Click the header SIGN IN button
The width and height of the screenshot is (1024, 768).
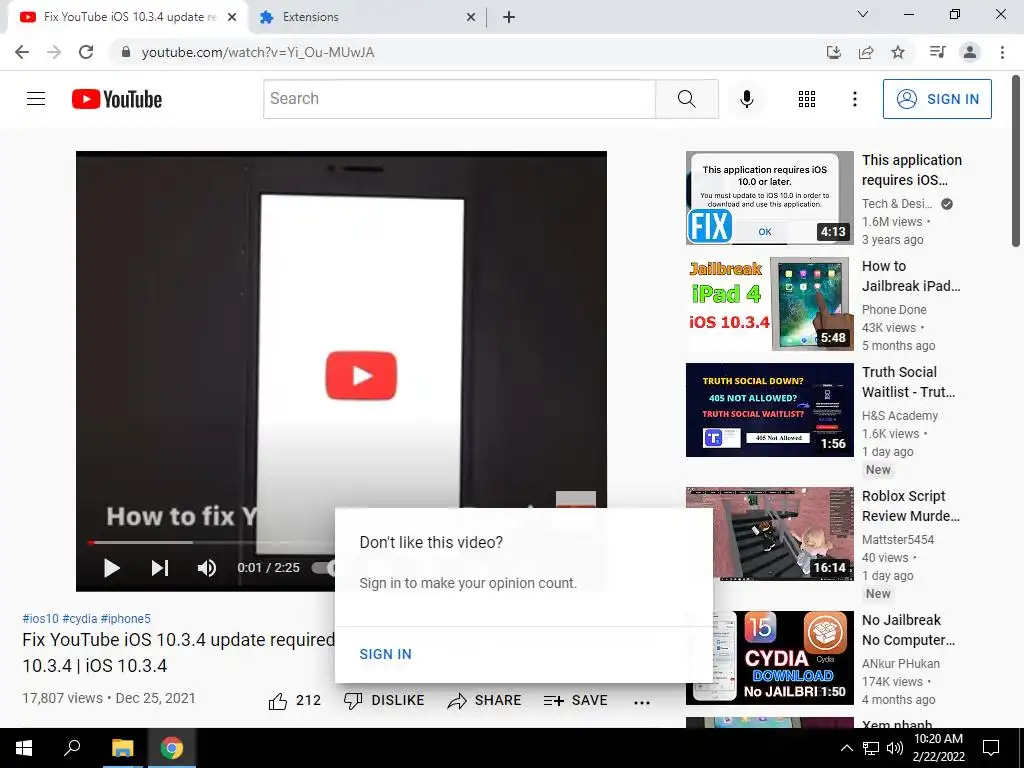pos(937,99)
